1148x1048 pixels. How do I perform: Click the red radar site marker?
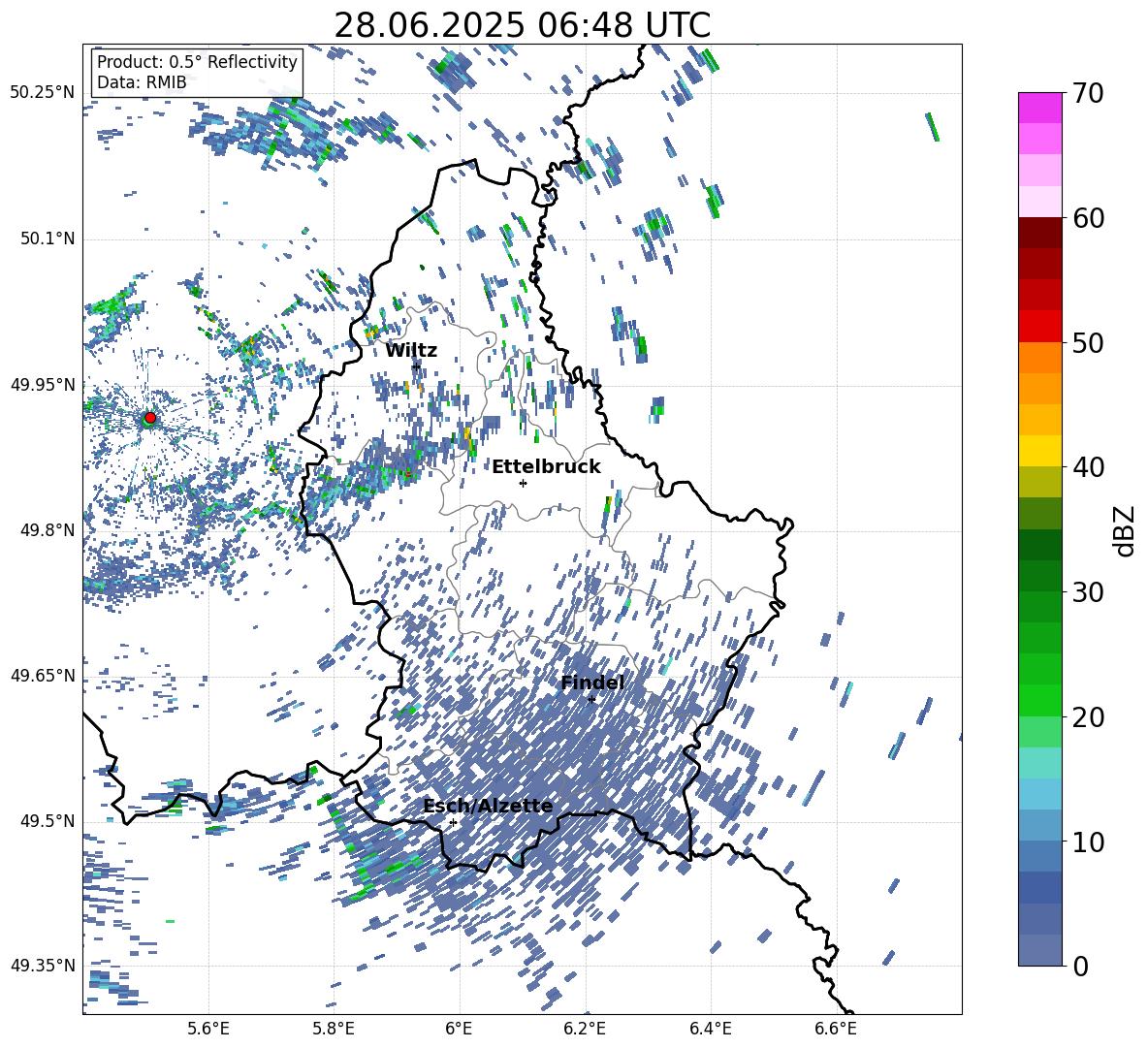(x=150, y=418)
